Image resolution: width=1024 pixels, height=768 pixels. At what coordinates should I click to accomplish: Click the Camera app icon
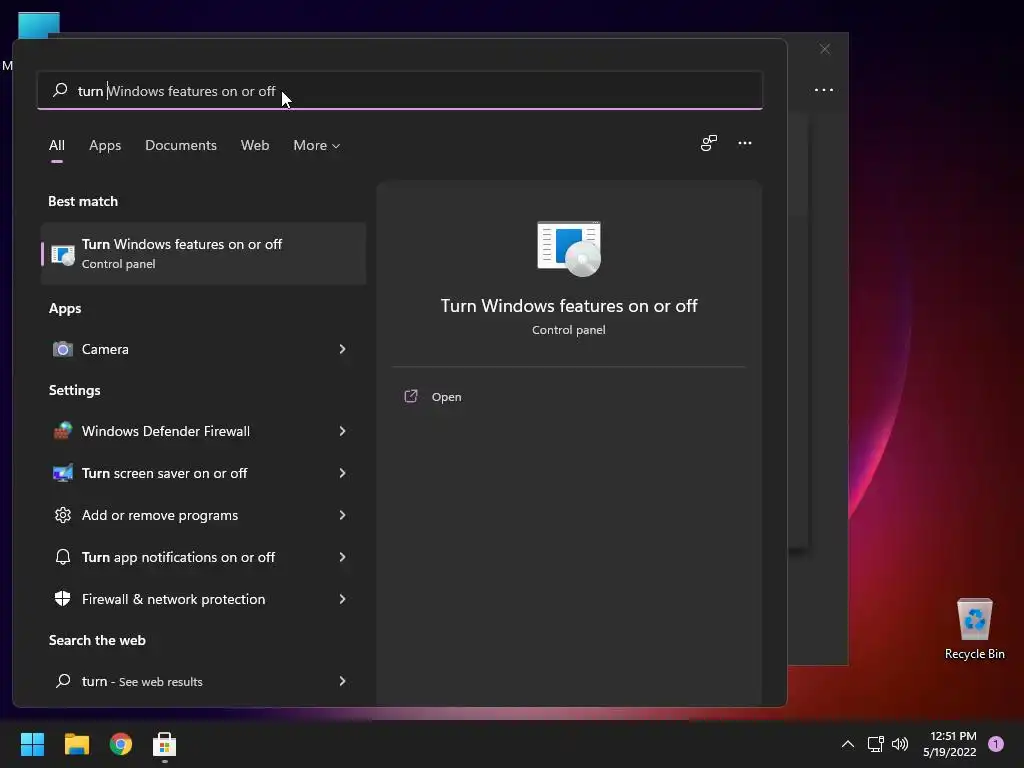click(x=63, y=349)
